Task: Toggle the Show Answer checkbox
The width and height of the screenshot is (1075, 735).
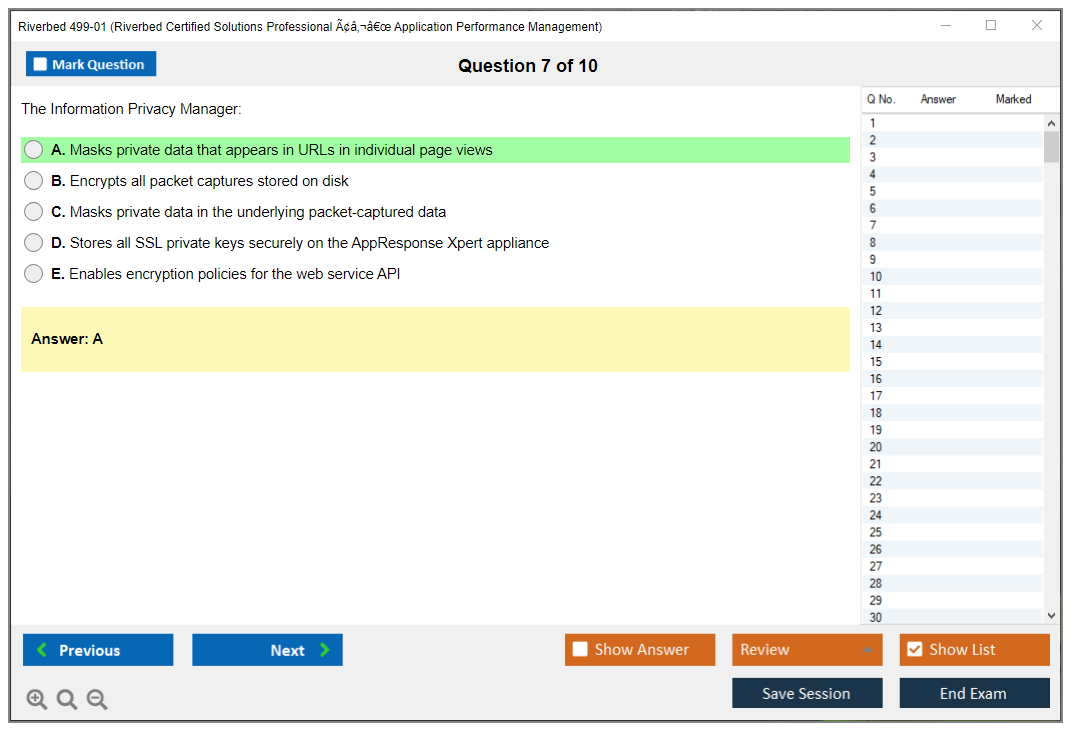Action: coord(581,650)
